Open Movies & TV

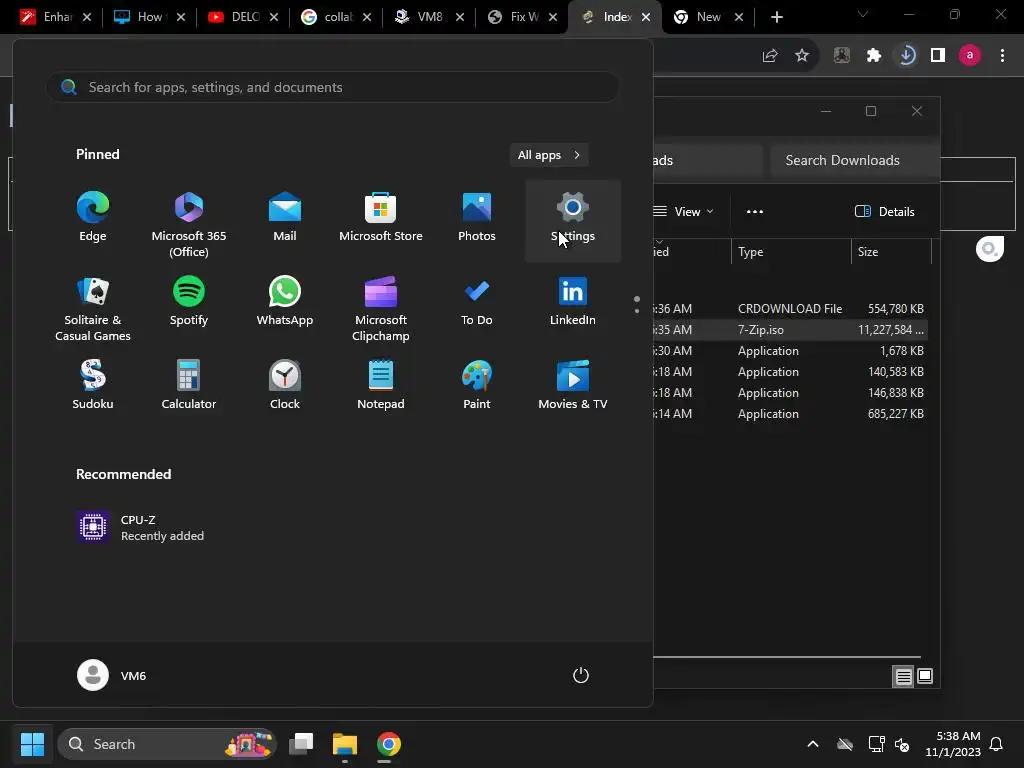click(x=573, y=385)
